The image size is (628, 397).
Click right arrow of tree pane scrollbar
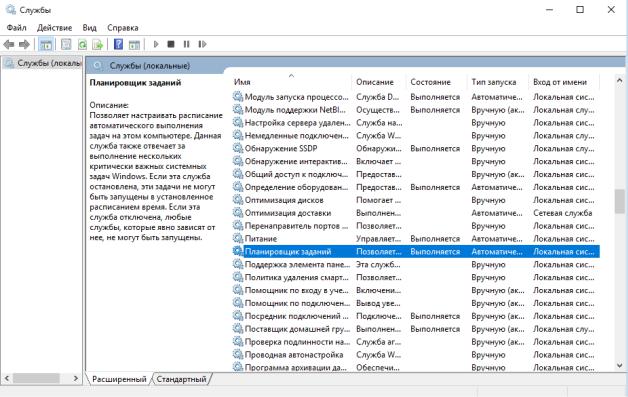76,378
